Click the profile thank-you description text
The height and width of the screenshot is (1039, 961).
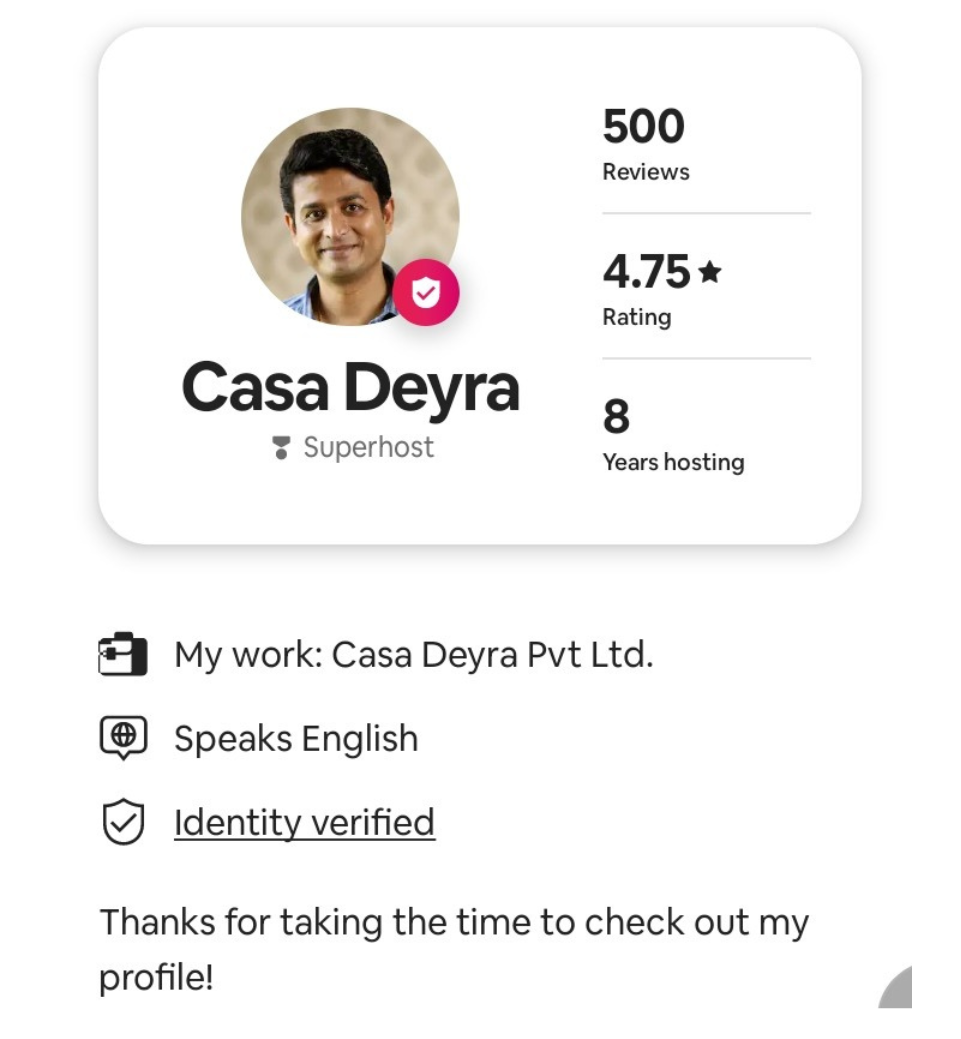453,948
